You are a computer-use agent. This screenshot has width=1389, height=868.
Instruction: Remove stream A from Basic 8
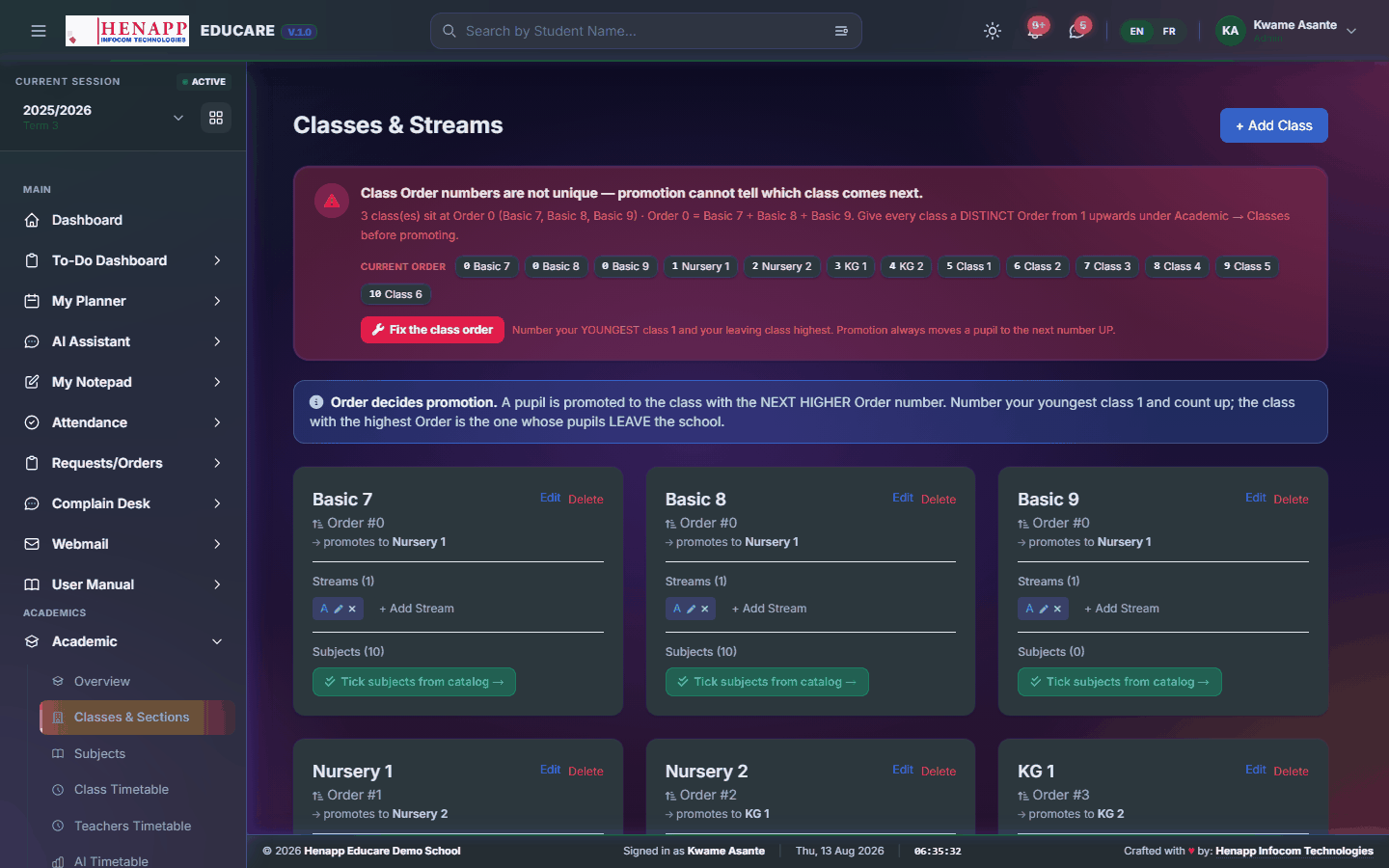(x=705, y=609)
